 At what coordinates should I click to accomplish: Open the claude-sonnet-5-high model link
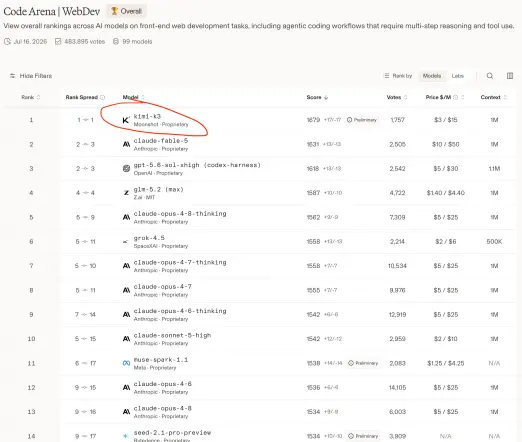click(x=172, y=335)
